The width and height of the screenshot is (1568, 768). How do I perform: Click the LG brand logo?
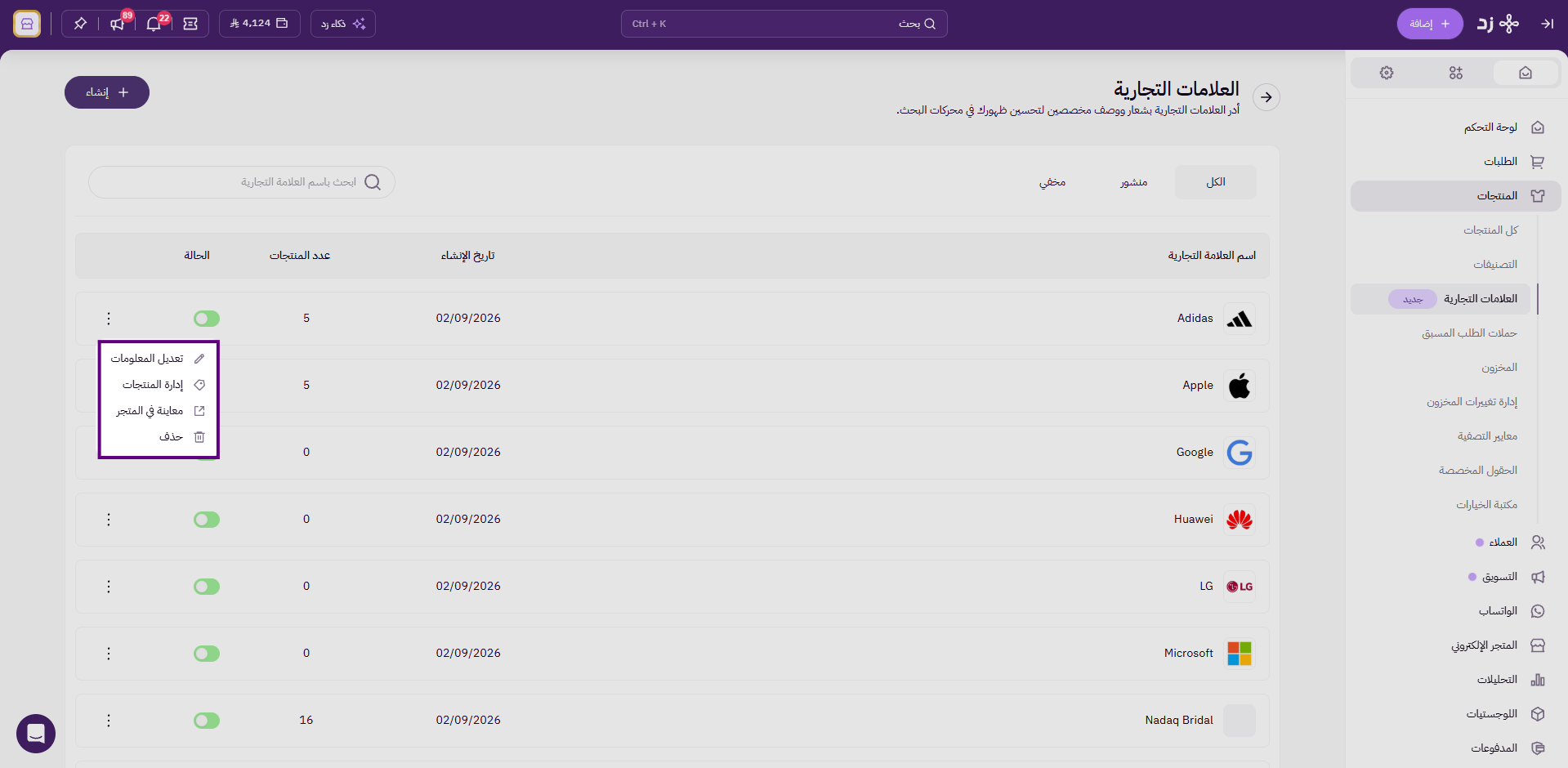tap(1240, 587)
